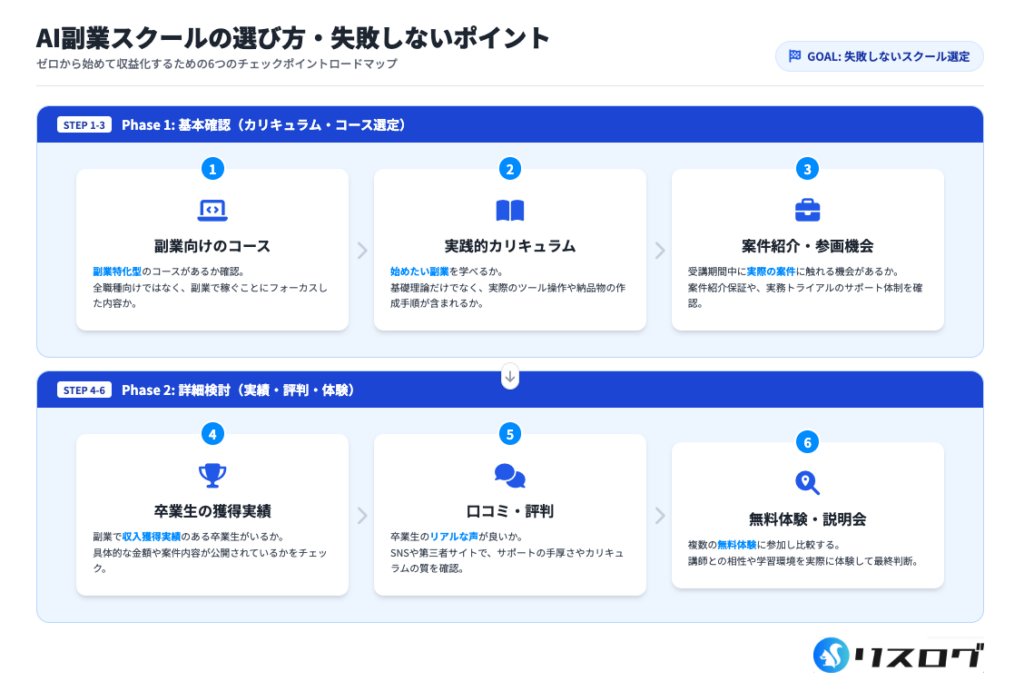The image size is (1024, 691).
Task: Click the magnifier pin icon above 無料体験・説明会
Action: 807,483
